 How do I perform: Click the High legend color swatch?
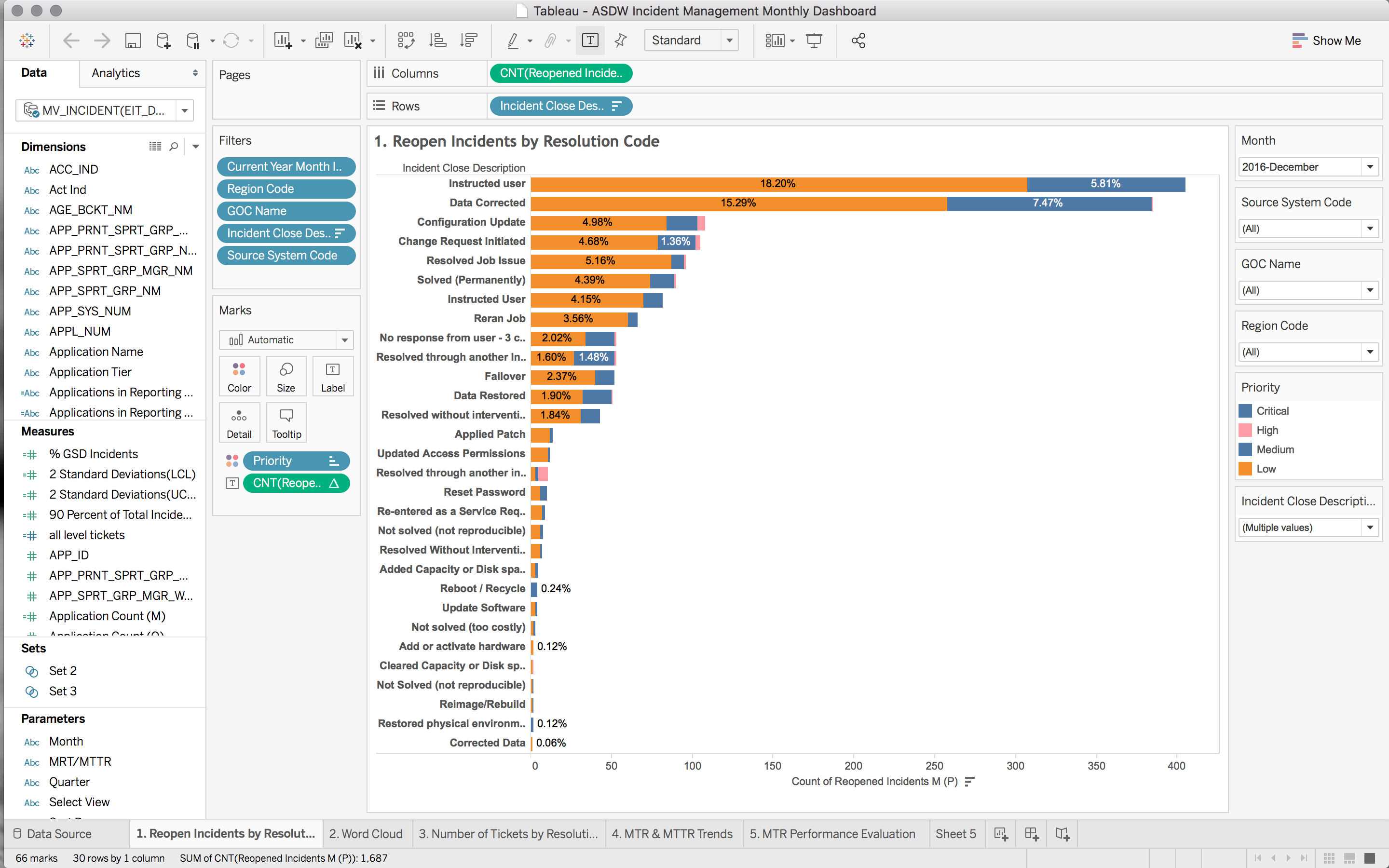tap(1245, 430)
